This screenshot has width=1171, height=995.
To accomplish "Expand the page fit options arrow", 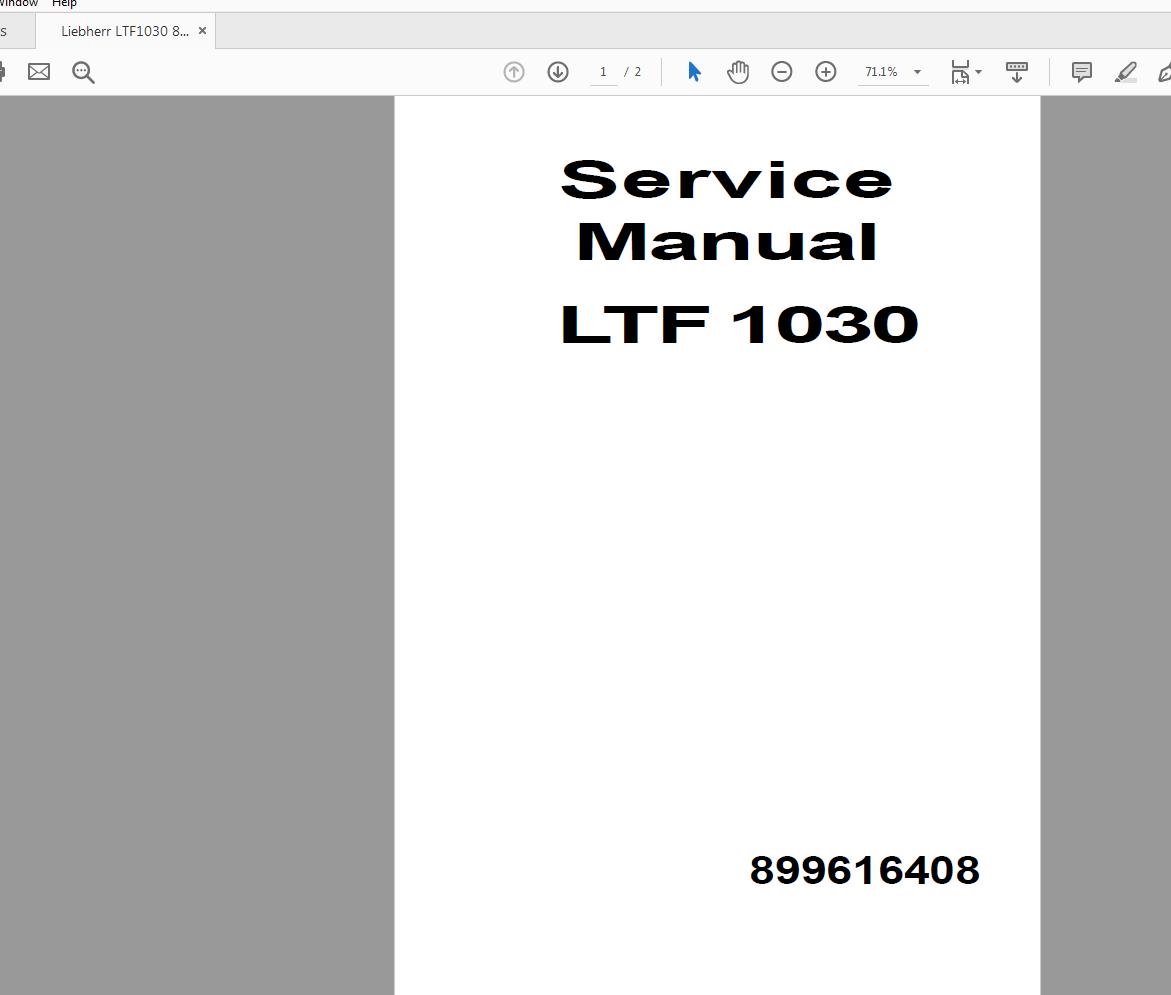I will click(x=978, y=72).
